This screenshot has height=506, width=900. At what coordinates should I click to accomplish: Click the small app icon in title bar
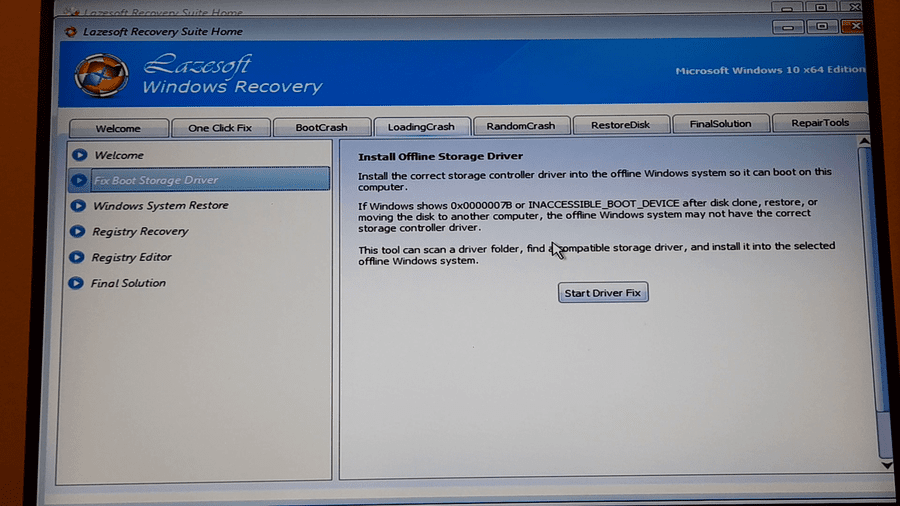[x=71, y=32]
